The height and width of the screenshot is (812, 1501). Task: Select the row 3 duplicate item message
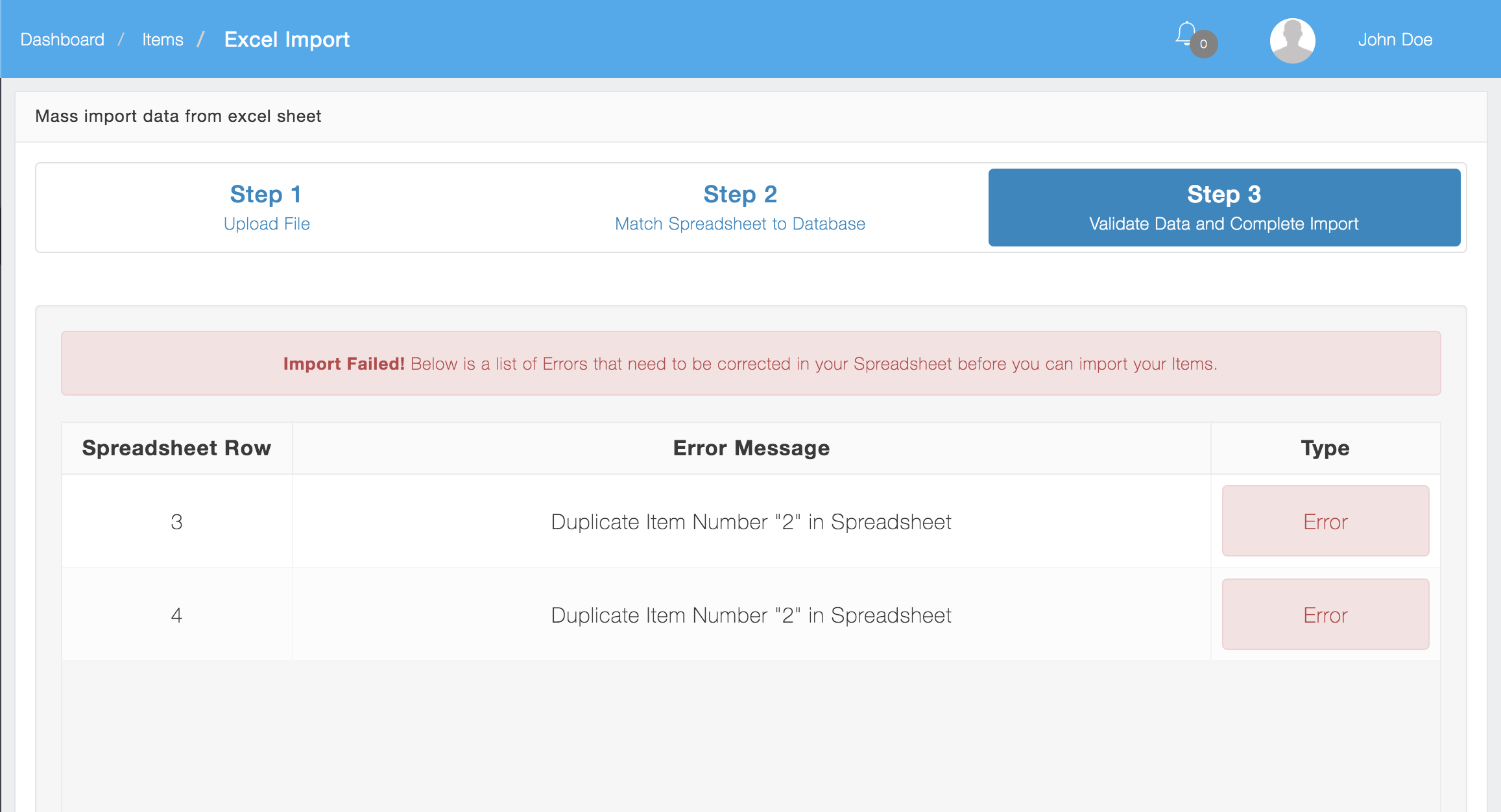pyautogui.click(x=750, y=522)
